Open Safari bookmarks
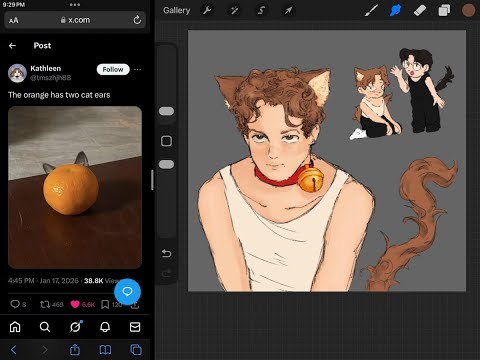The width and height of the screenshot is (480, 360). (x=105, y=350)
